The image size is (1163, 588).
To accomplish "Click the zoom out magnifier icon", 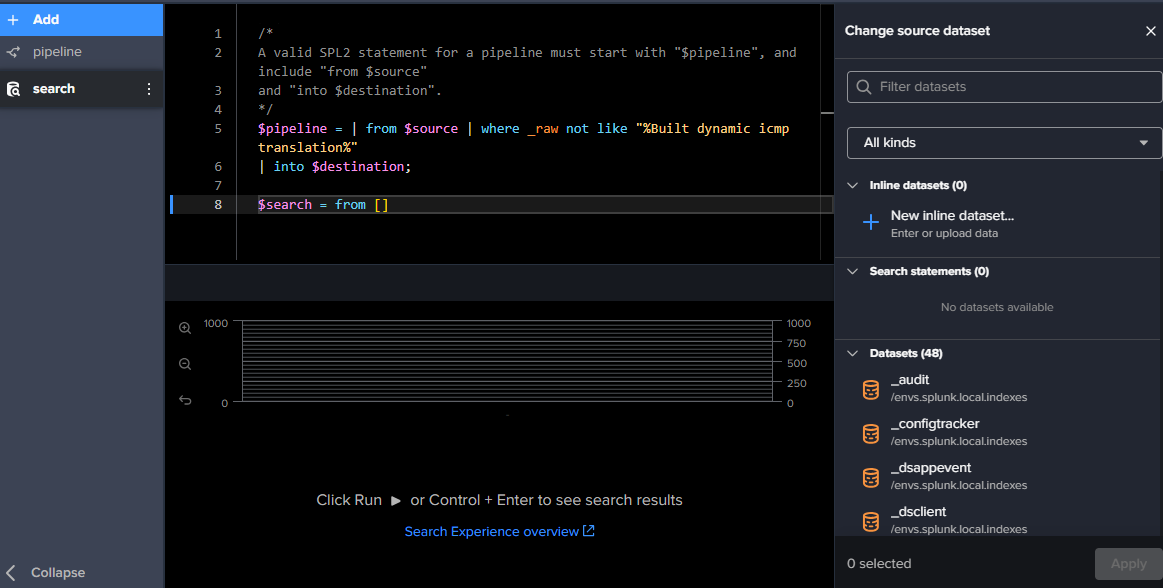I will click(185, 364).
